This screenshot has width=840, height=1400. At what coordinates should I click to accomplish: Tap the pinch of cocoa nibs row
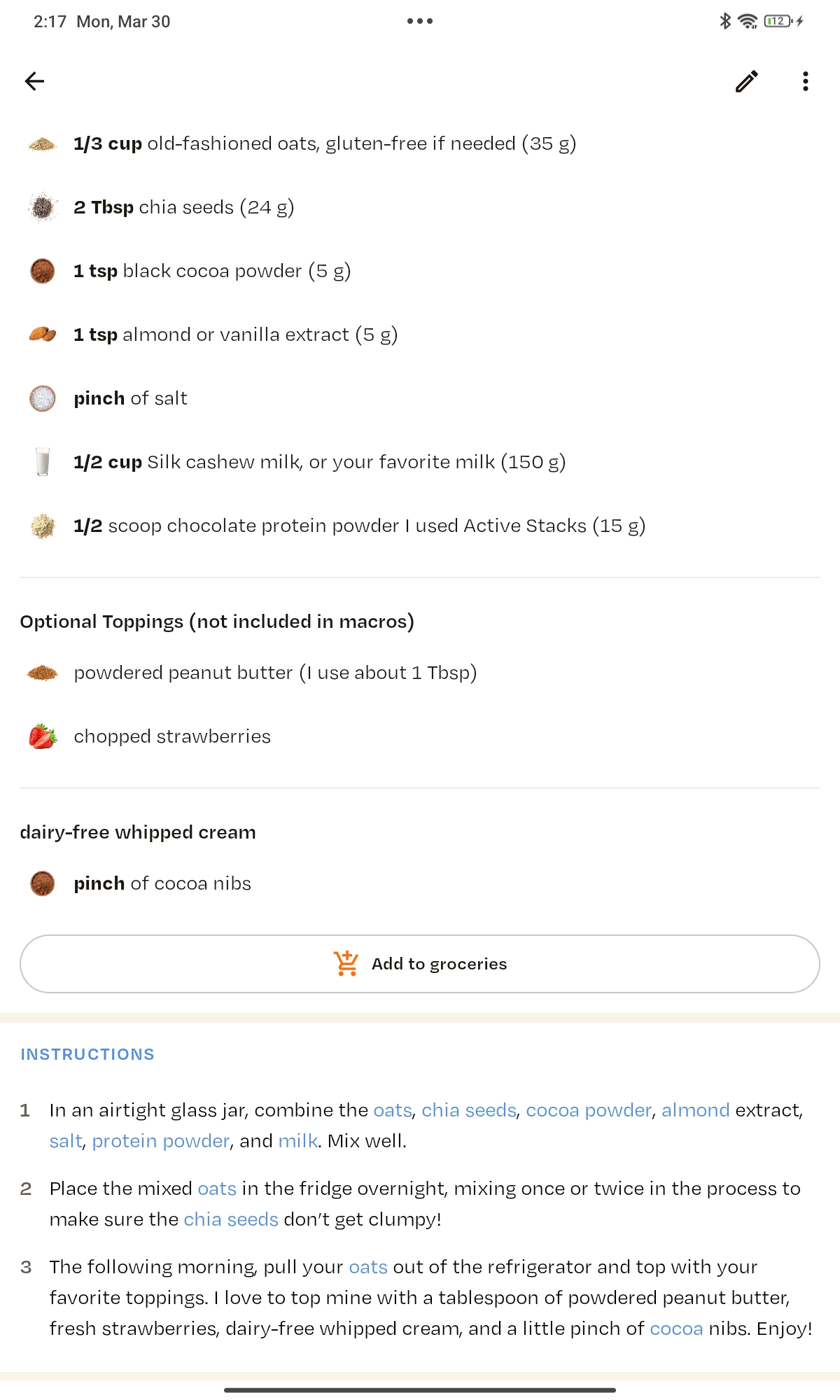162,883
